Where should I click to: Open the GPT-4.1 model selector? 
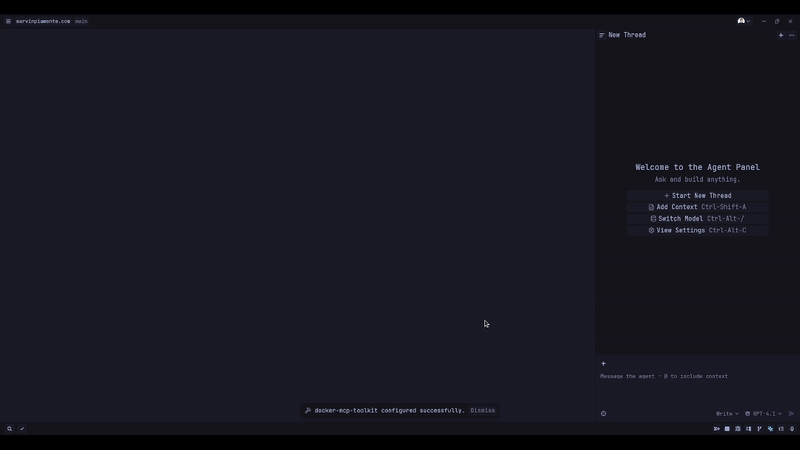763,414
